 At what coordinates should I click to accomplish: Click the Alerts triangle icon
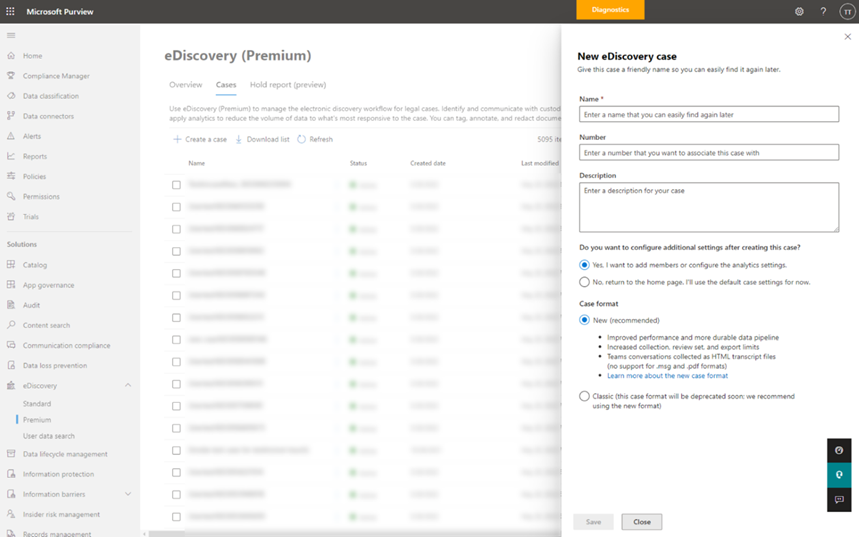(x=11, y=136)
